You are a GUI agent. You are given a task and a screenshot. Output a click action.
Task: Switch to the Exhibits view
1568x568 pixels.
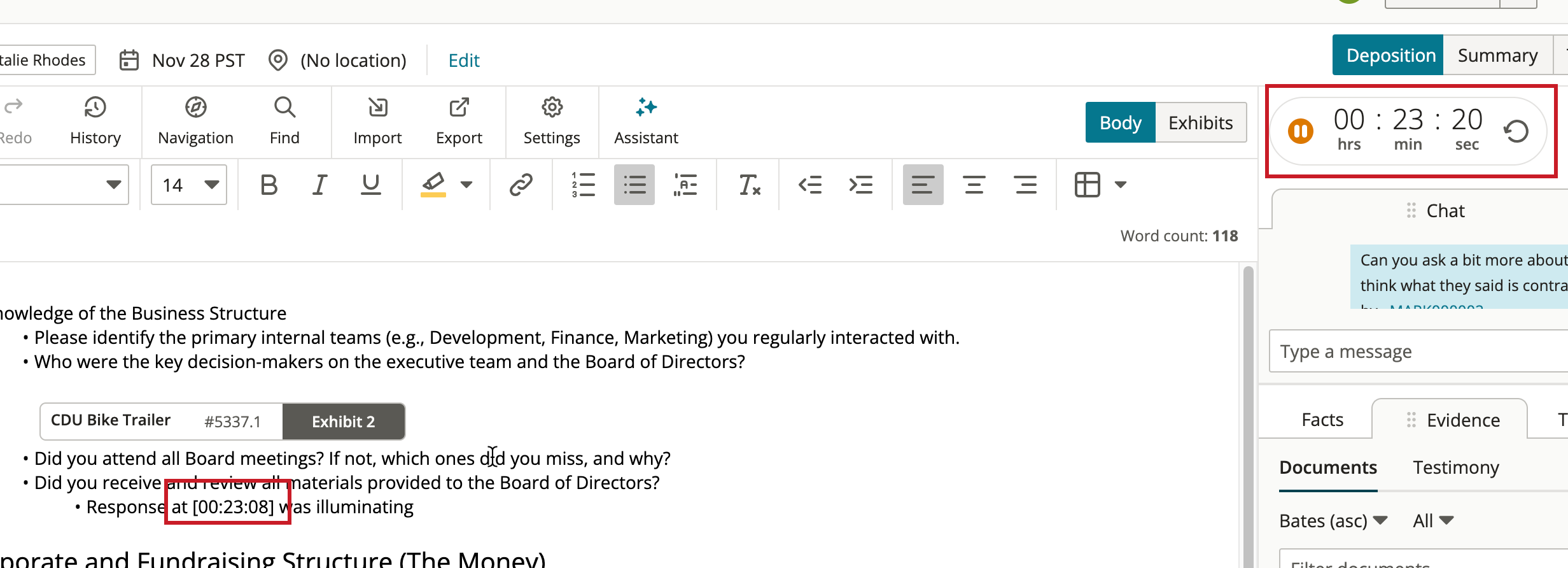(1200, 122)
